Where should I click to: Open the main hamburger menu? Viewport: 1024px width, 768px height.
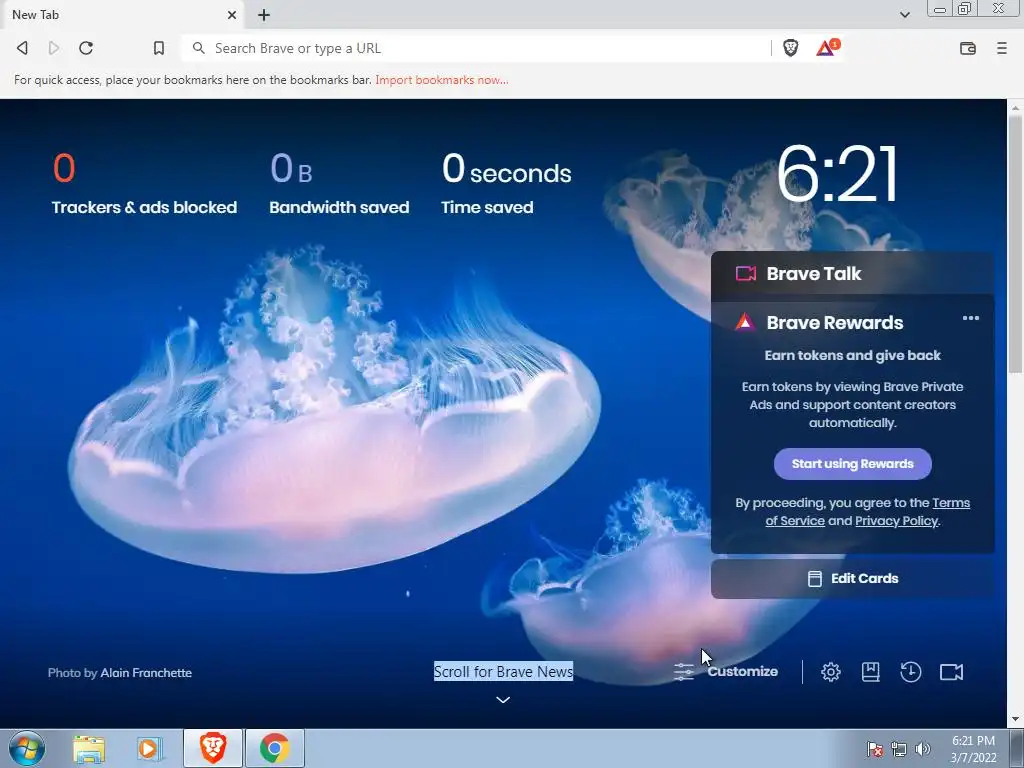click(1002, 48)
